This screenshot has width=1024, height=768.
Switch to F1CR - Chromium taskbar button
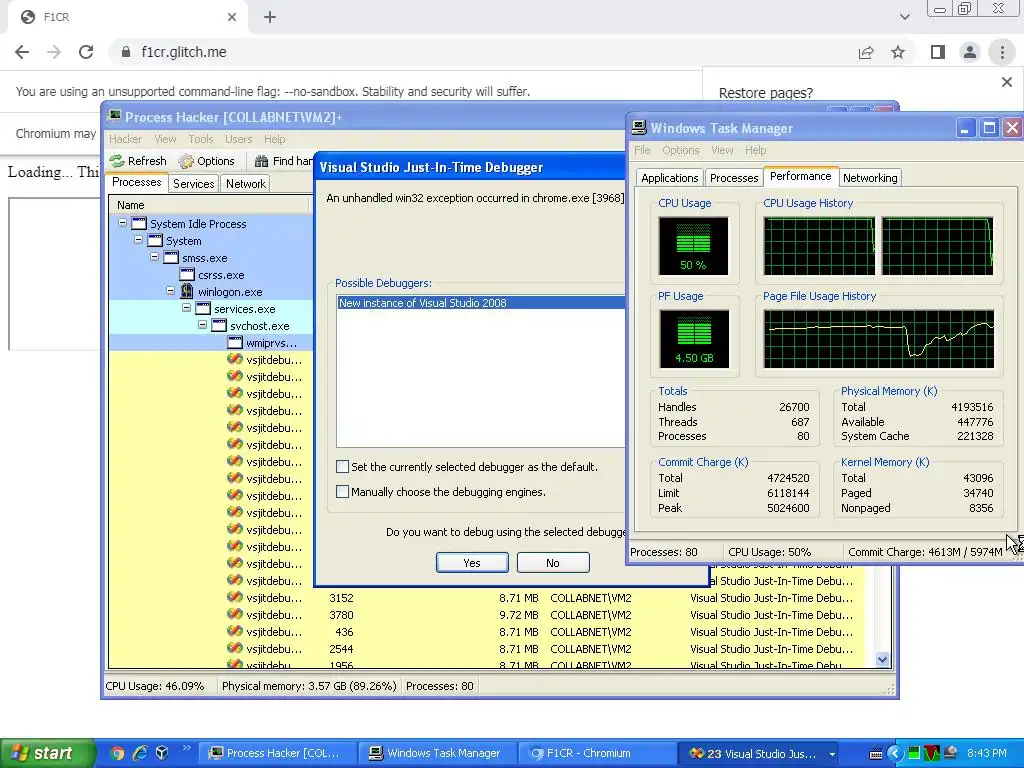[598, 754]
